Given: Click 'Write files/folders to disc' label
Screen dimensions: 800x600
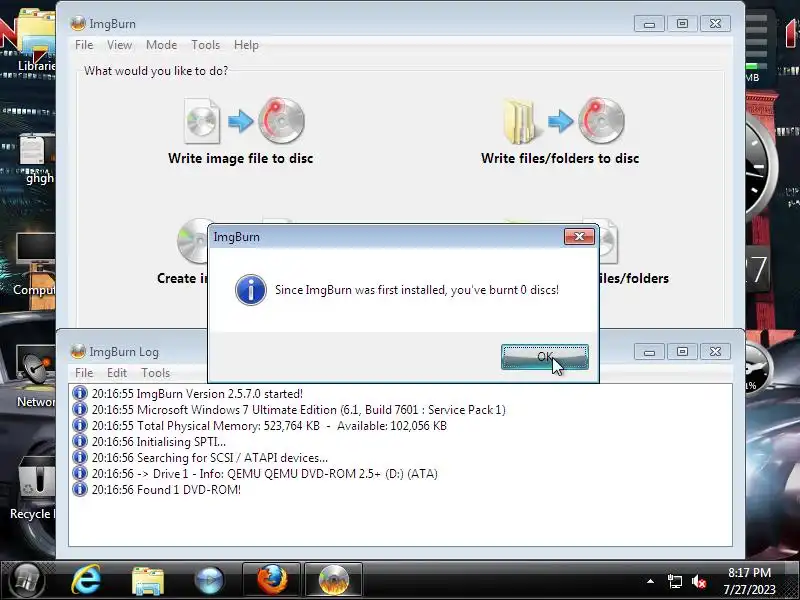Looking at the screenshot, I should (560, 158).
